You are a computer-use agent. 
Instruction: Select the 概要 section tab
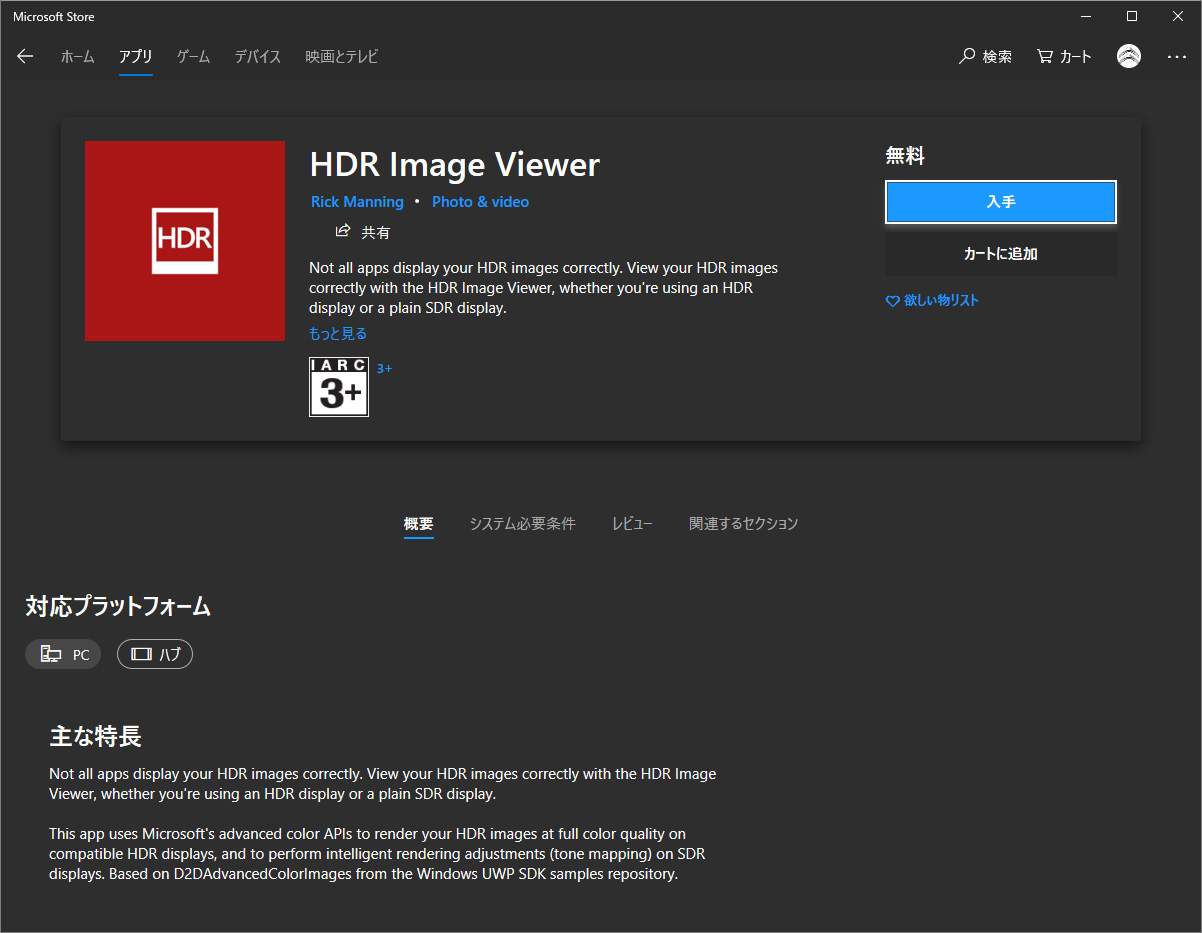click(419, 524)
